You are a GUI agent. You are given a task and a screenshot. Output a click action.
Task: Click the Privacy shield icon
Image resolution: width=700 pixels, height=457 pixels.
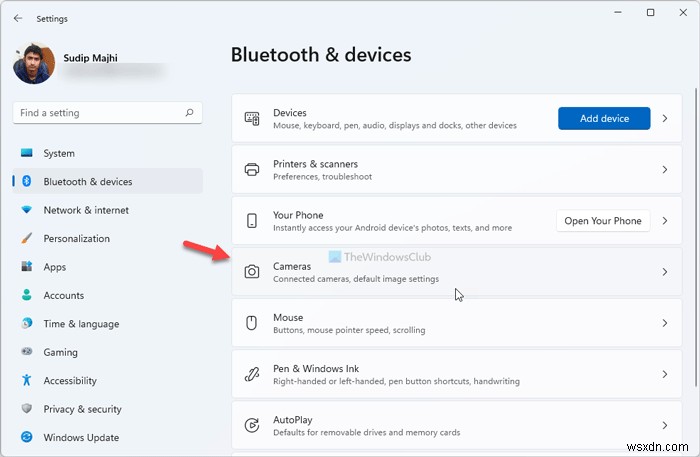27,408
